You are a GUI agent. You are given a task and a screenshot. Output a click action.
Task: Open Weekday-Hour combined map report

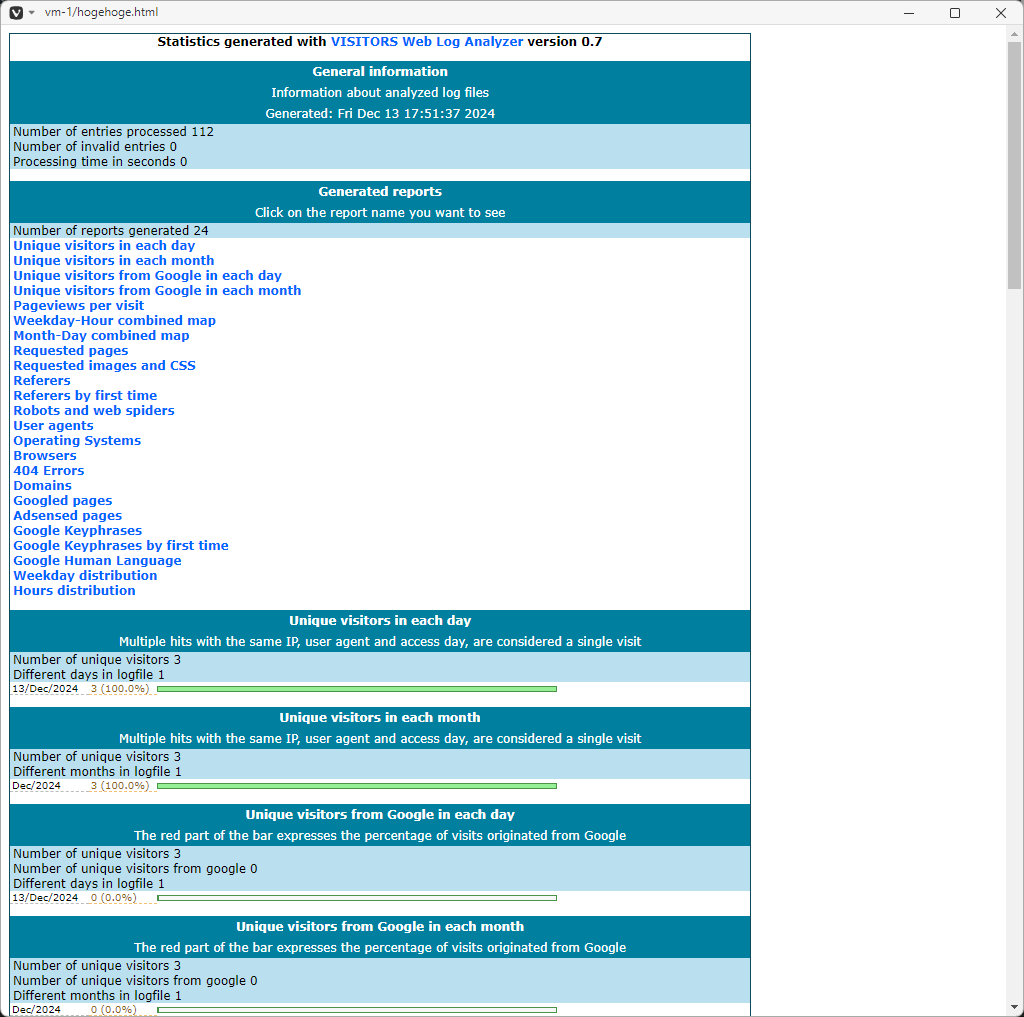point(114,321)
